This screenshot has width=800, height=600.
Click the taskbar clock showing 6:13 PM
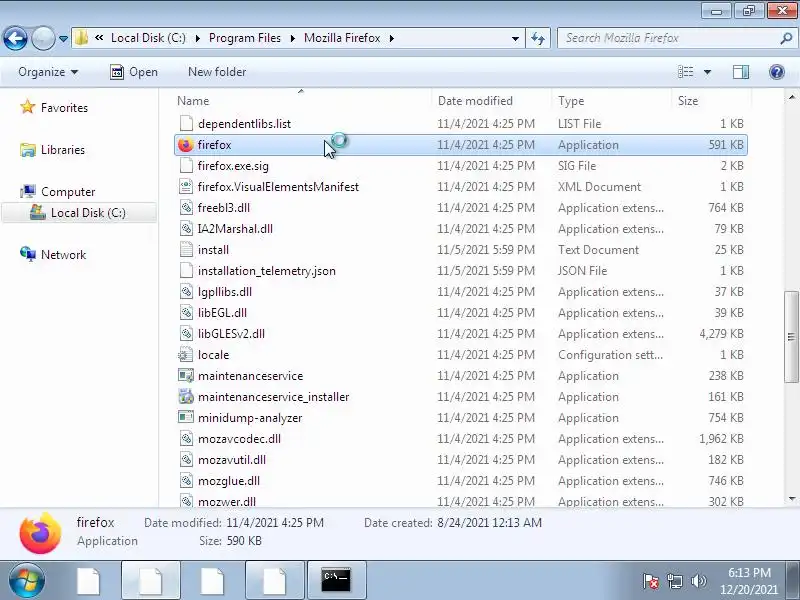pos(749,581)
